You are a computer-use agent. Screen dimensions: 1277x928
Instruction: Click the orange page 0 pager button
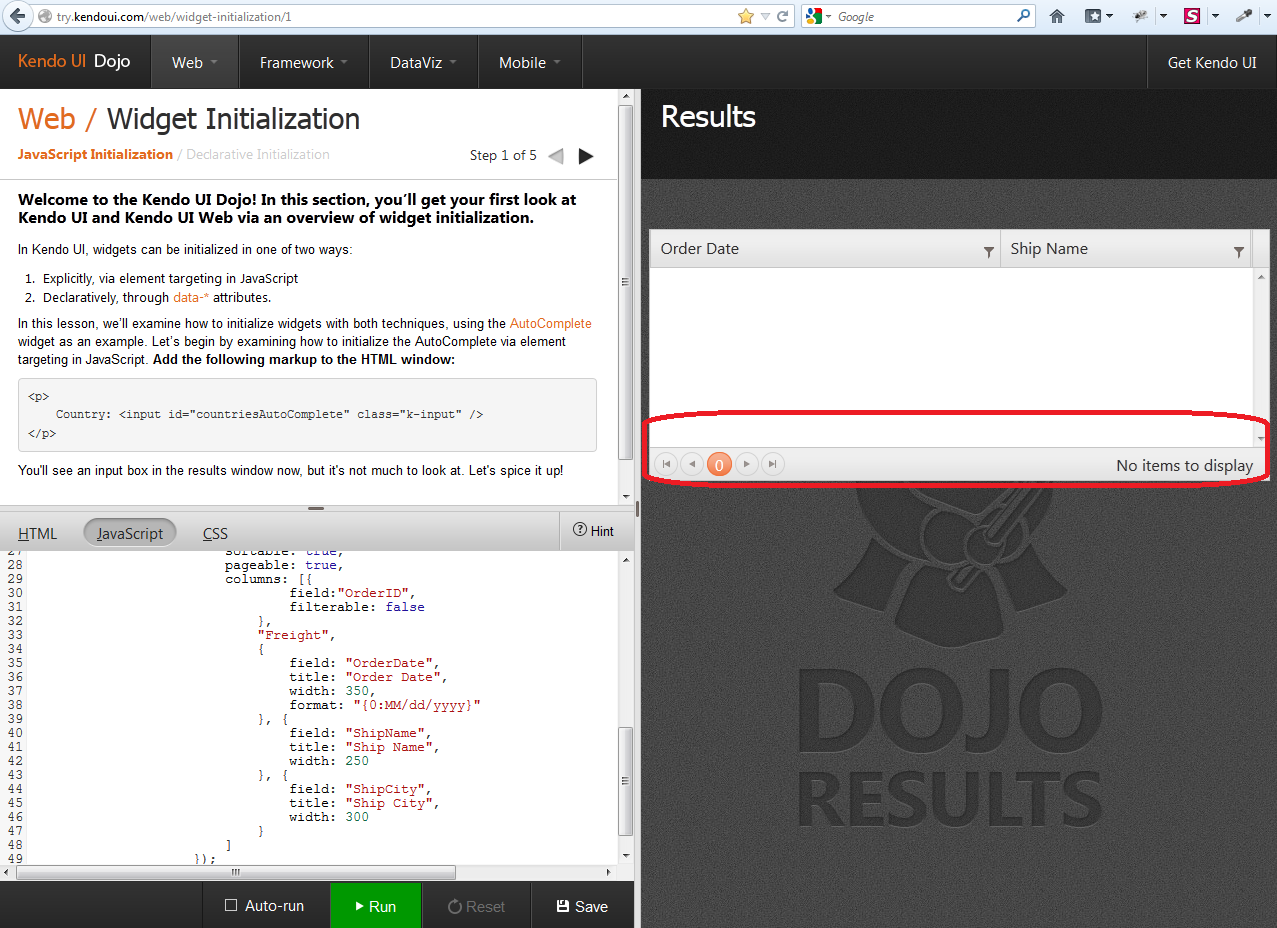tap(719, 464)
